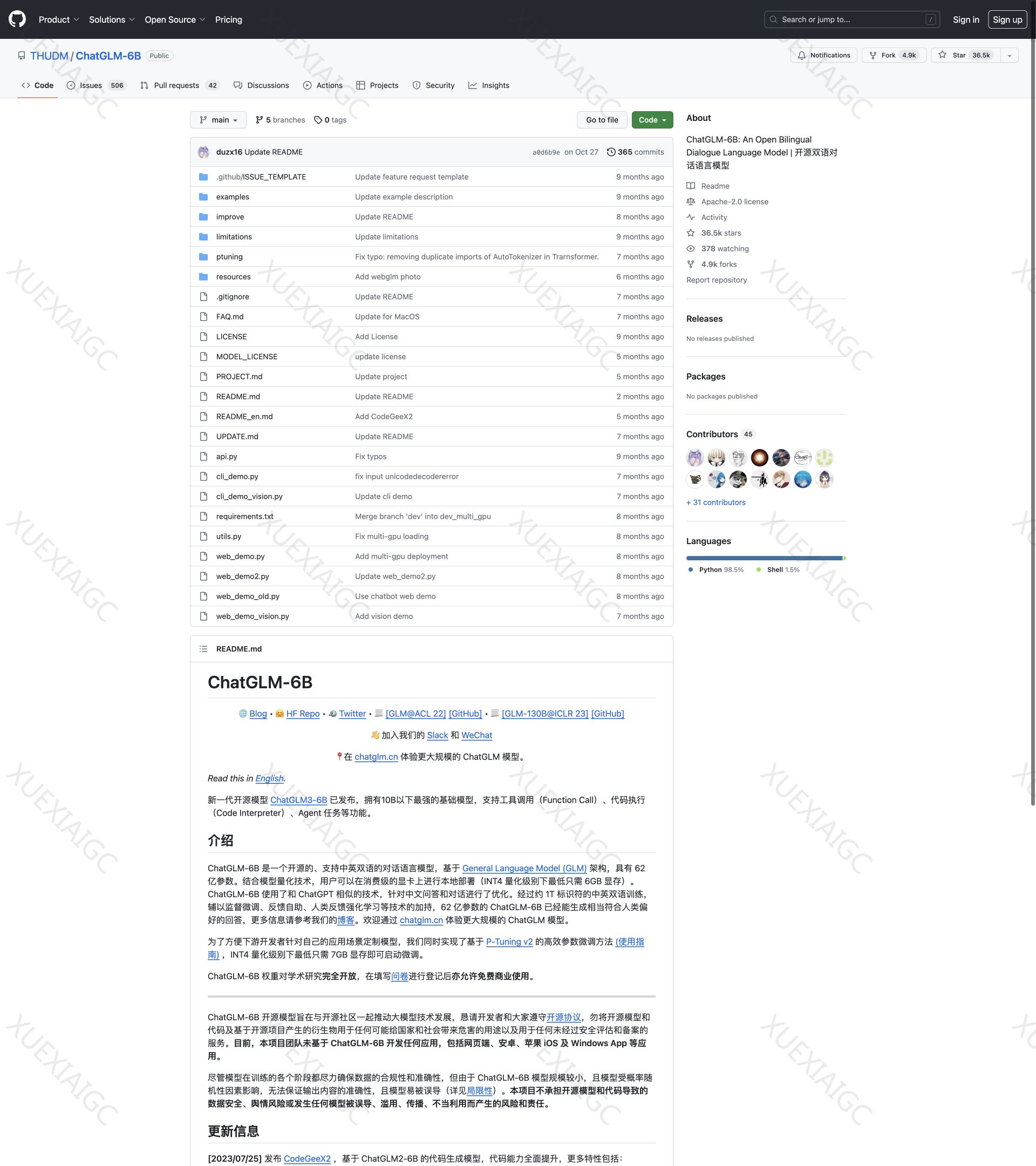Open the ptuning folder
1036x1166 pixels.
click(x=229, y=257)
